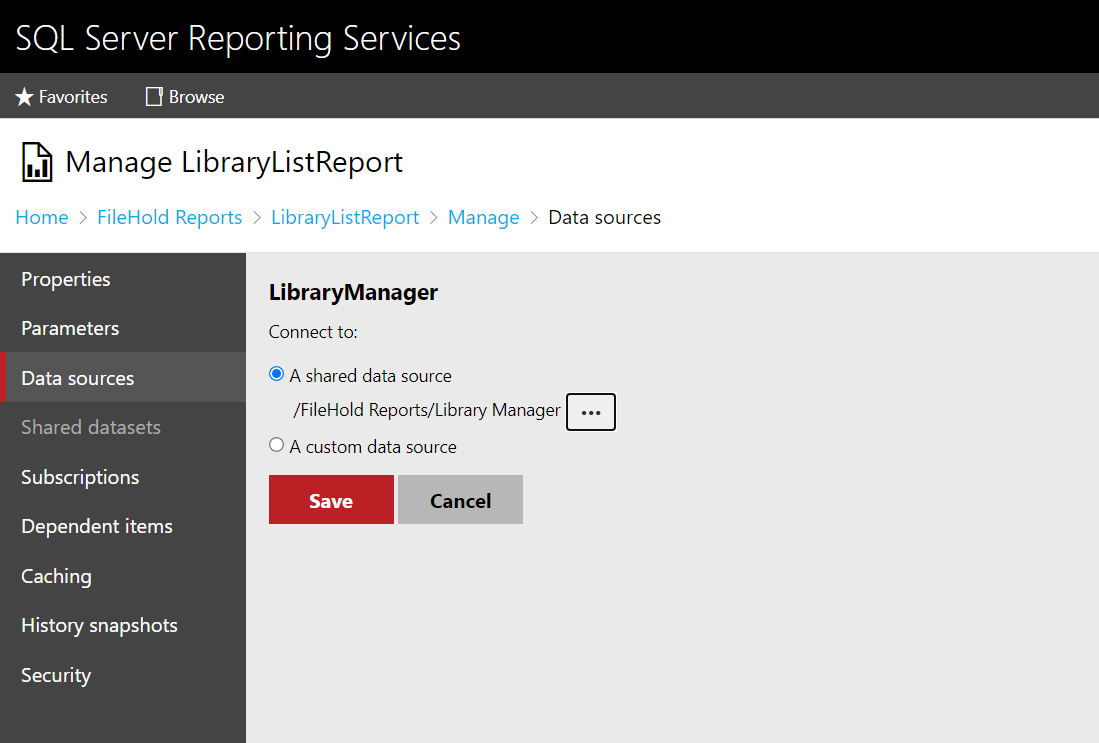Click the Shared datasets sidebar entry
Screen dimensions: 1099x743
(x=90, y=427)
